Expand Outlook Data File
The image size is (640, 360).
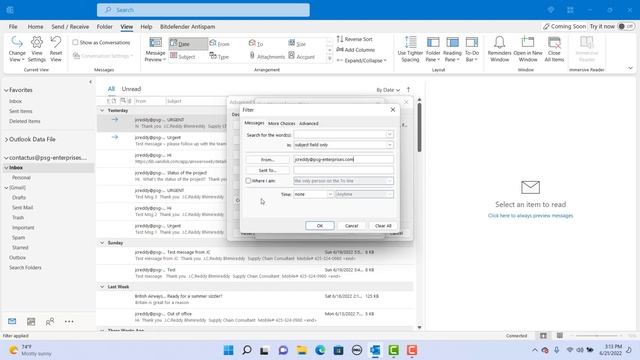(x=6, y=140)
